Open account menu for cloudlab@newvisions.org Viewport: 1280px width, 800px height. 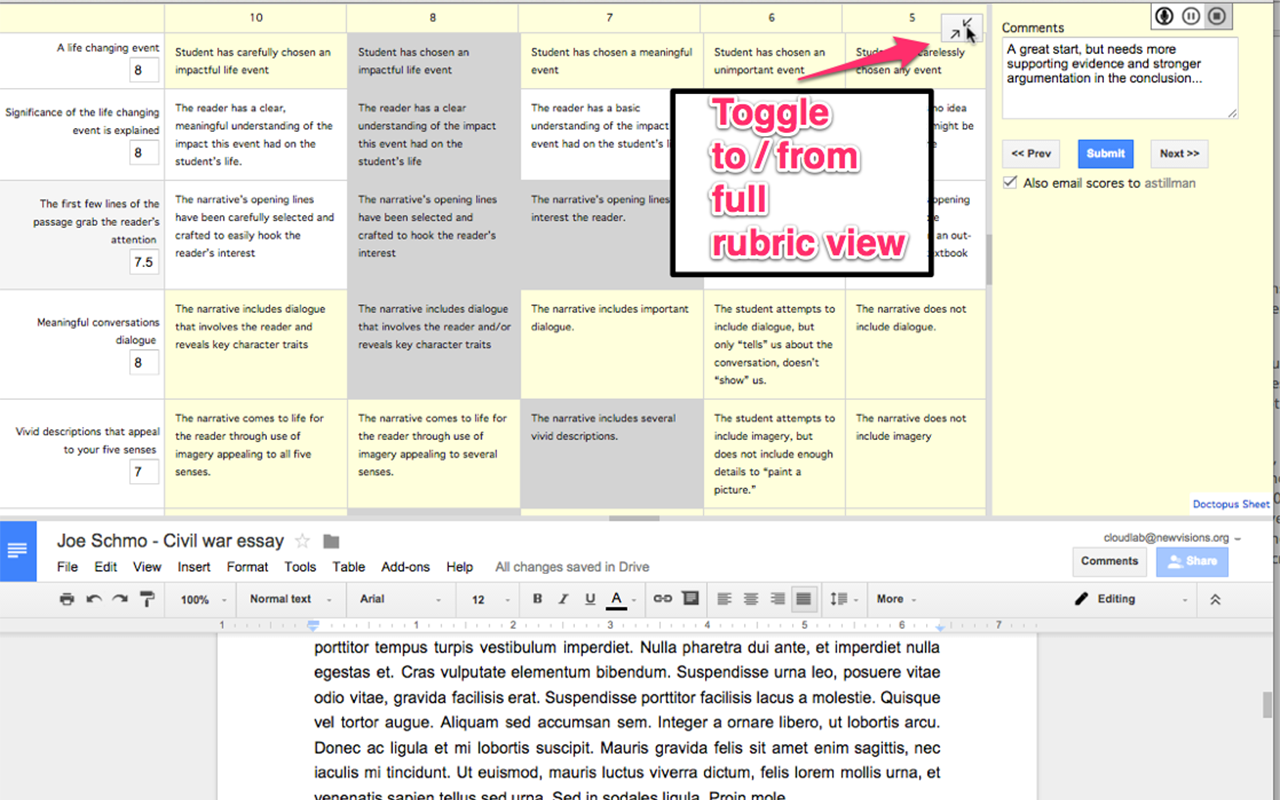(1172, 537)
